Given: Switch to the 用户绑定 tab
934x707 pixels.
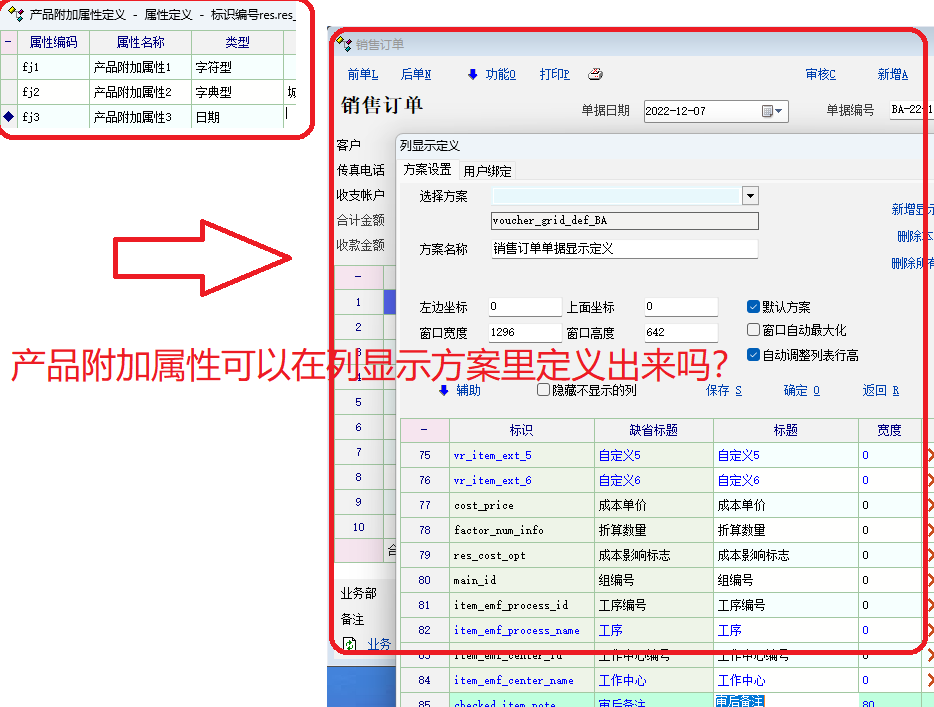Looking at the screenshot, I should (487, 171).
